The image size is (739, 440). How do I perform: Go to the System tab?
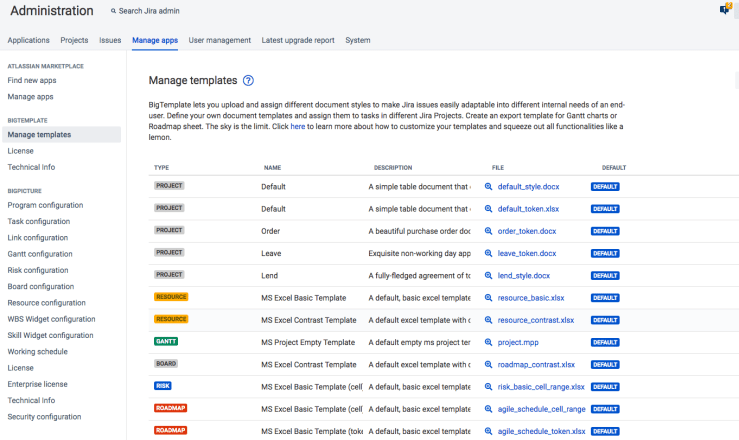tap(357, 40)
